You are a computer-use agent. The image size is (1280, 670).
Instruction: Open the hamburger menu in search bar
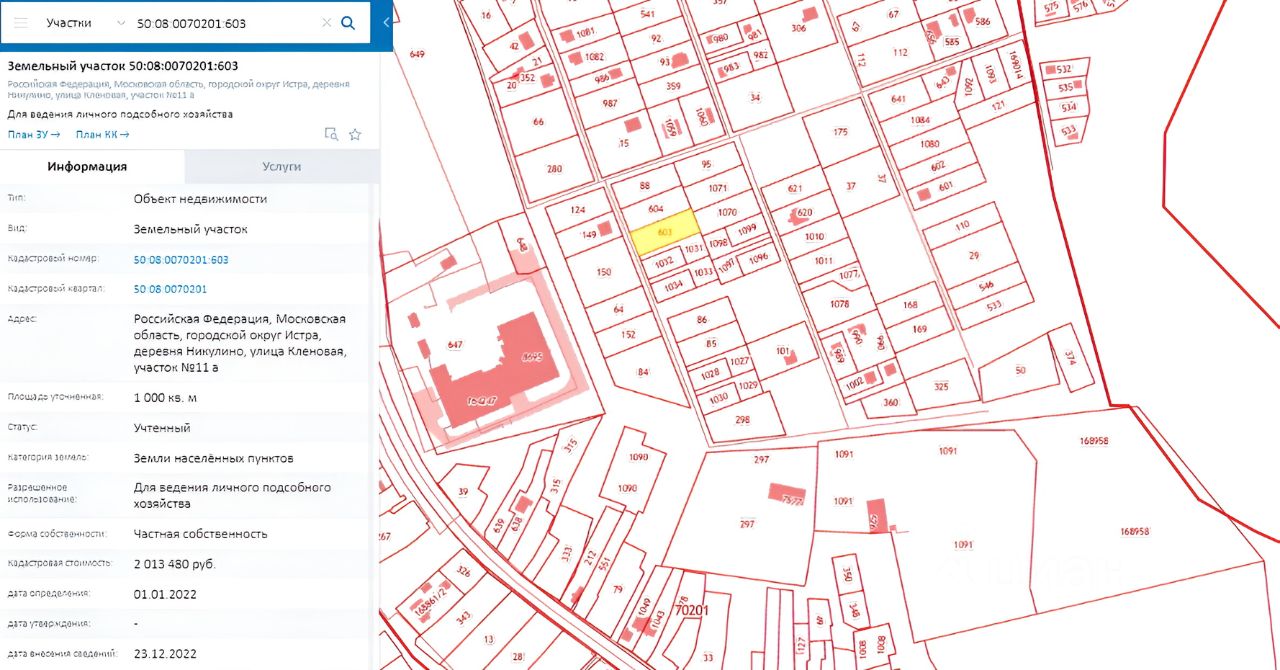click(x=21, y=22)
